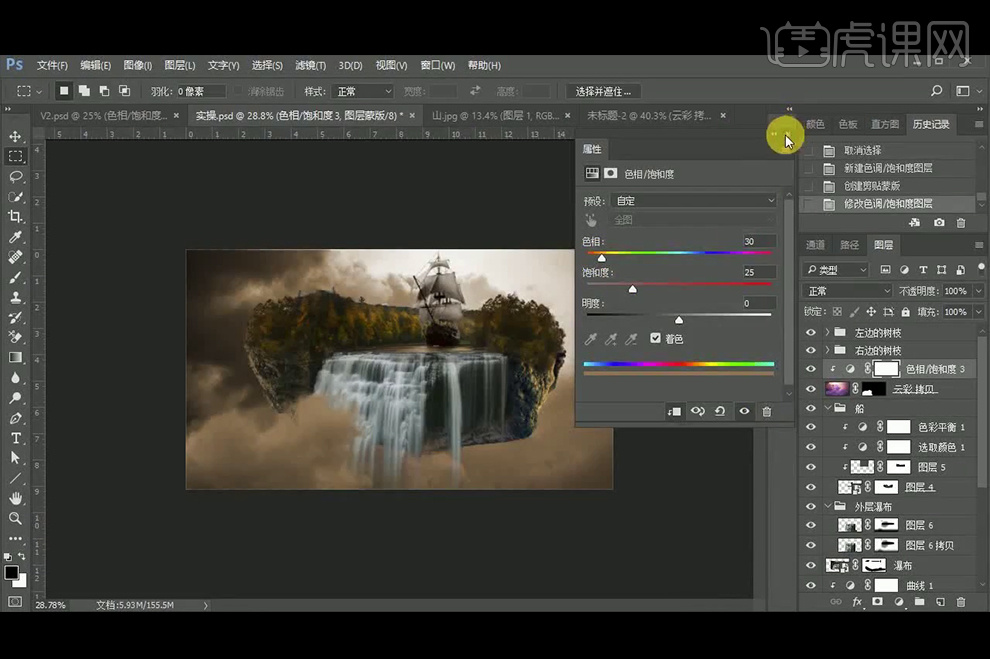Image resolution: width=990 pixels, height=659 pixels.
Task: Switch to the 通道 channels tab
Action: click(816, 245)
